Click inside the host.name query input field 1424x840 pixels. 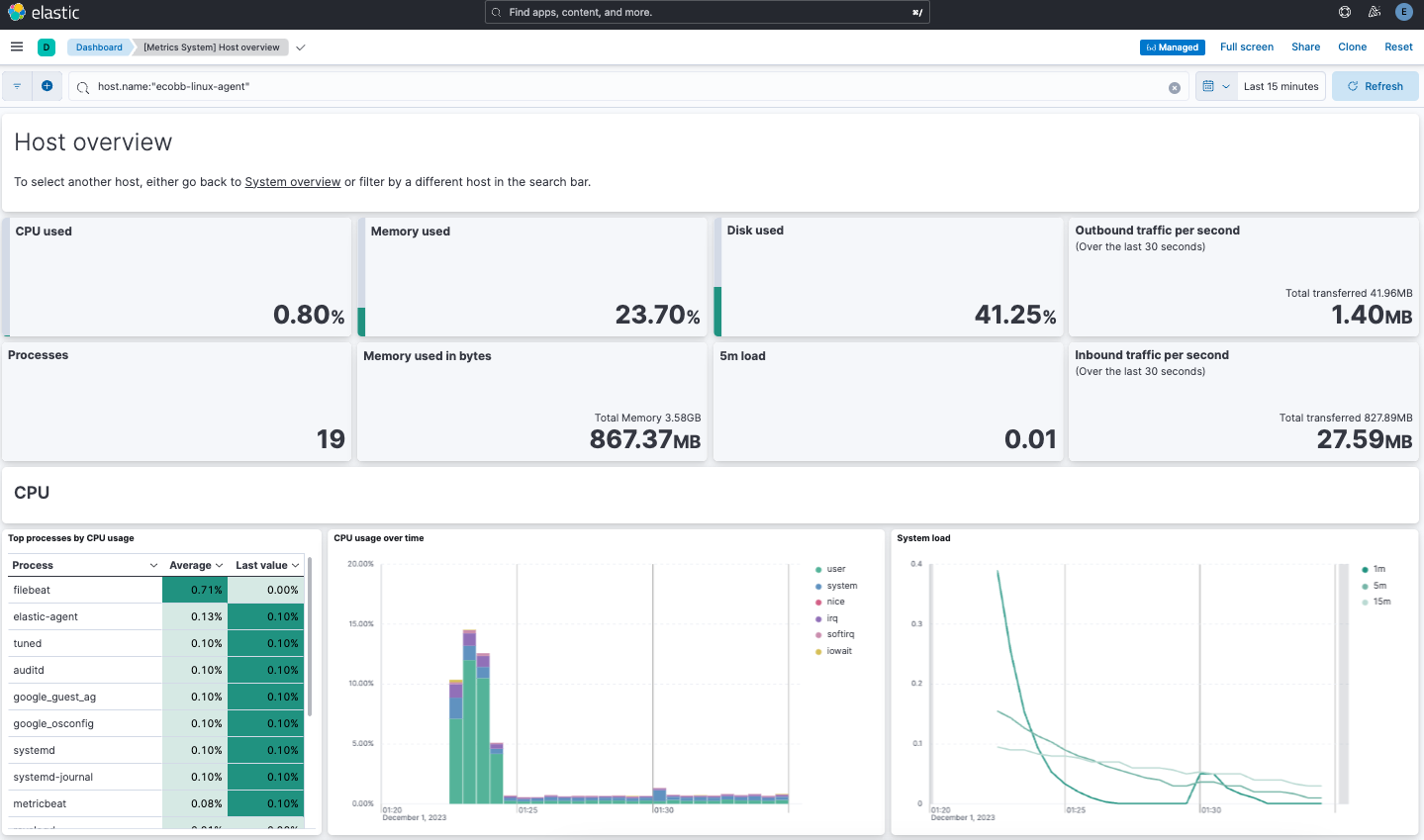(x=396, y=87)
